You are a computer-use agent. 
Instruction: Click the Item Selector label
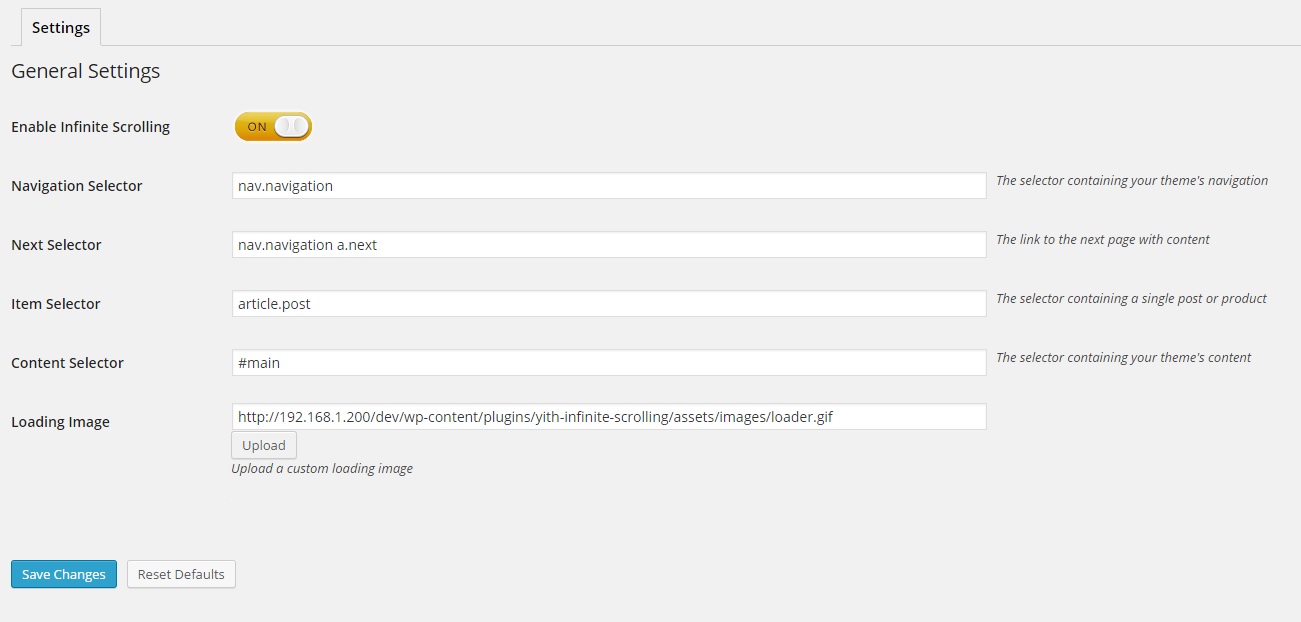[56, 304]
